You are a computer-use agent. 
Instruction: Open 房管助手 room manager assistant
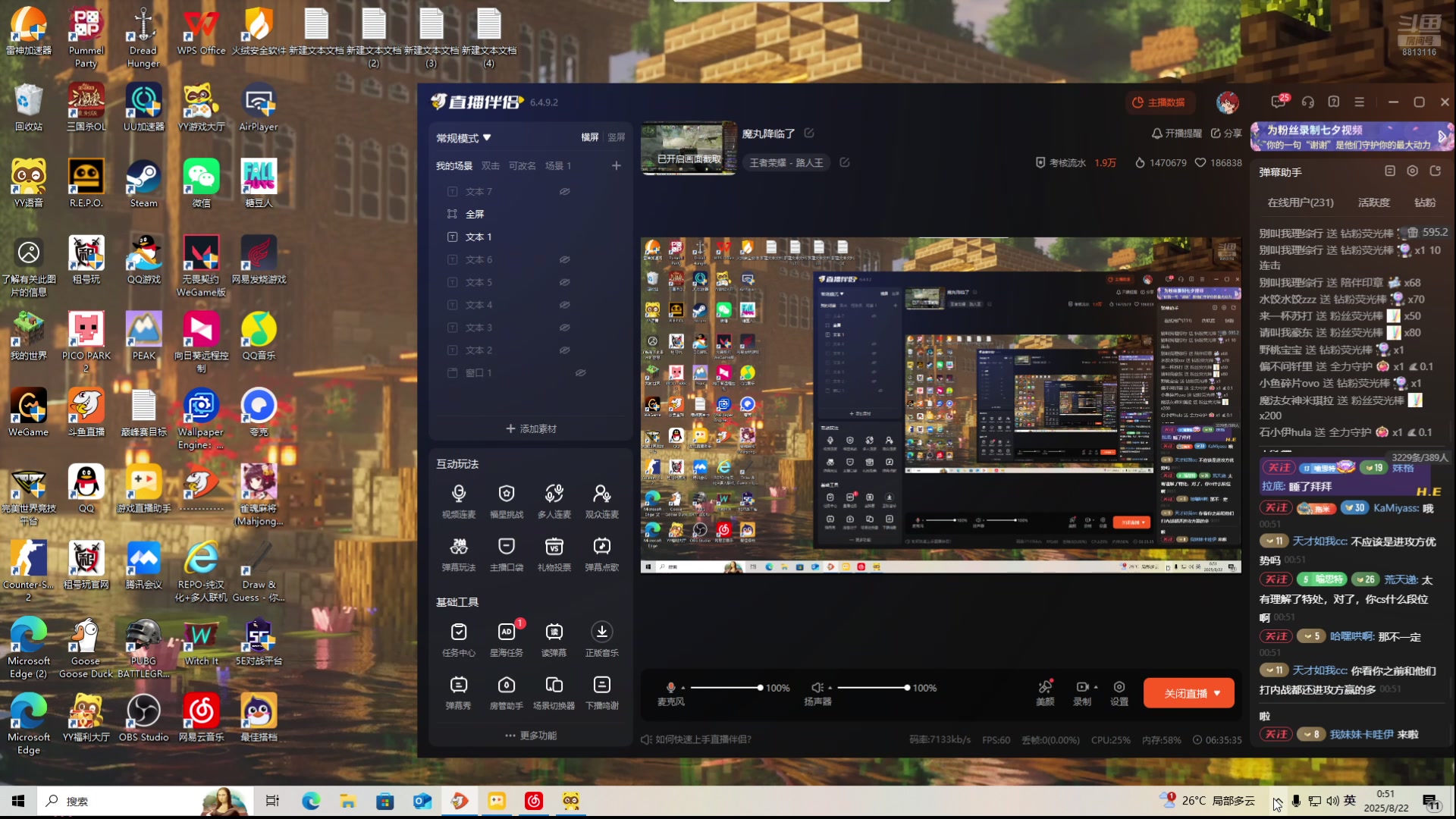[507, 692]
